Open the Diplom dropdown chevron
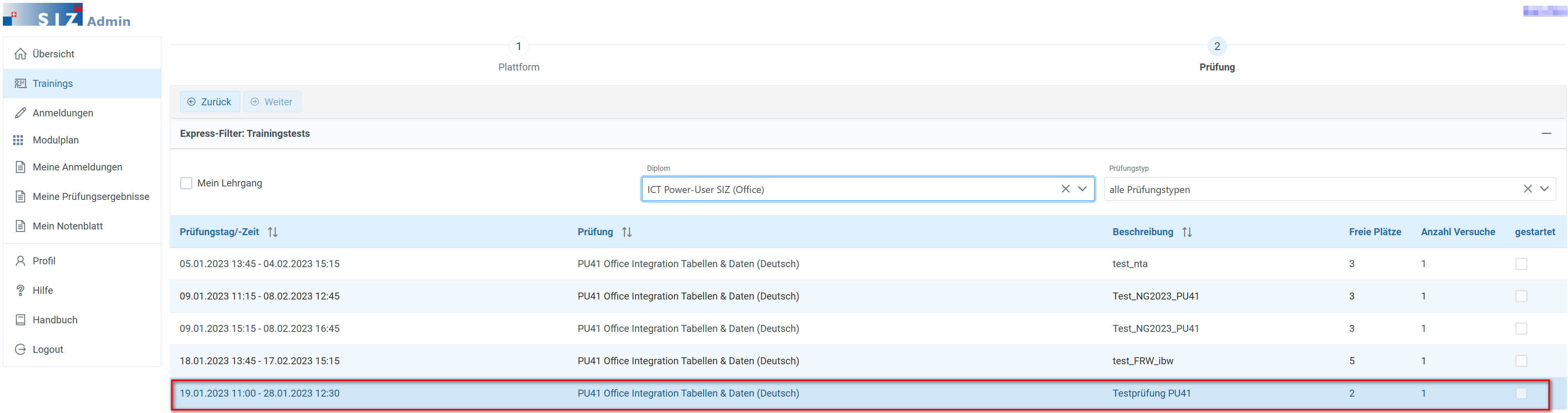1568x413 pixels. pos(1082,189)
